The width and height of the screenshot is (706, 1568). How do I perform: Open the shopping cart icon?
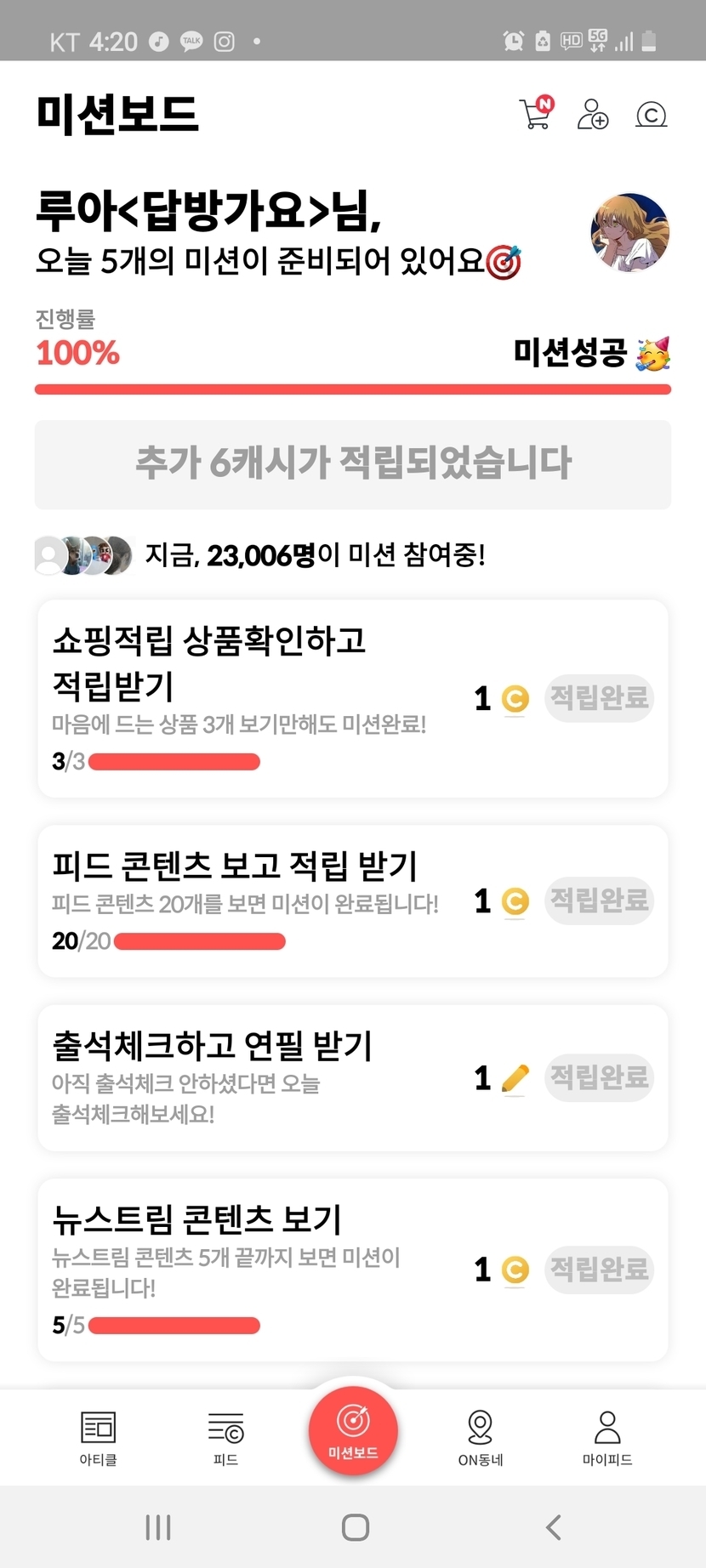point(536,114)
